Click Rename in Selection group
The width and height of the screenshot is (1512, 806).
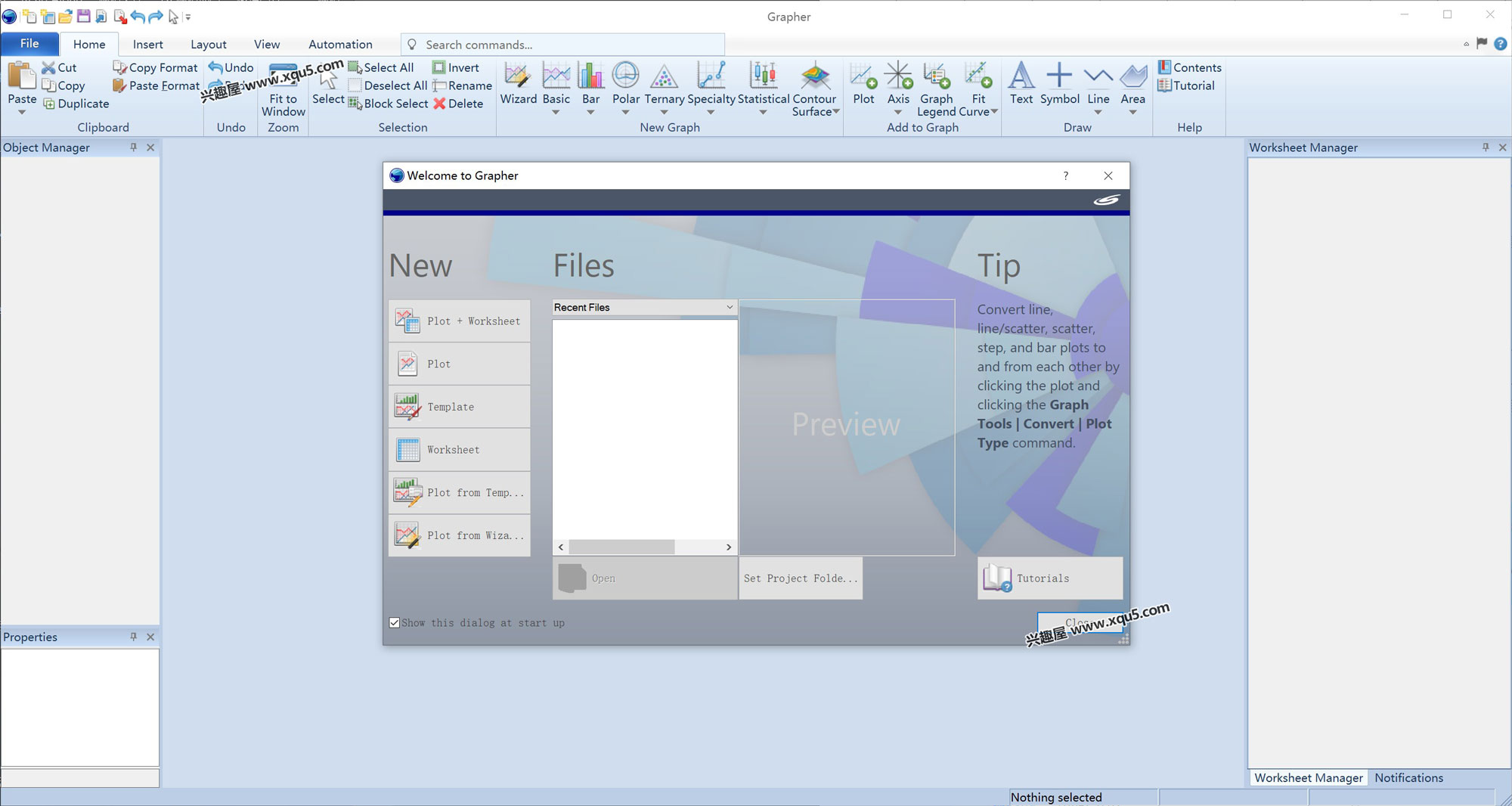[x=462, y=85]
